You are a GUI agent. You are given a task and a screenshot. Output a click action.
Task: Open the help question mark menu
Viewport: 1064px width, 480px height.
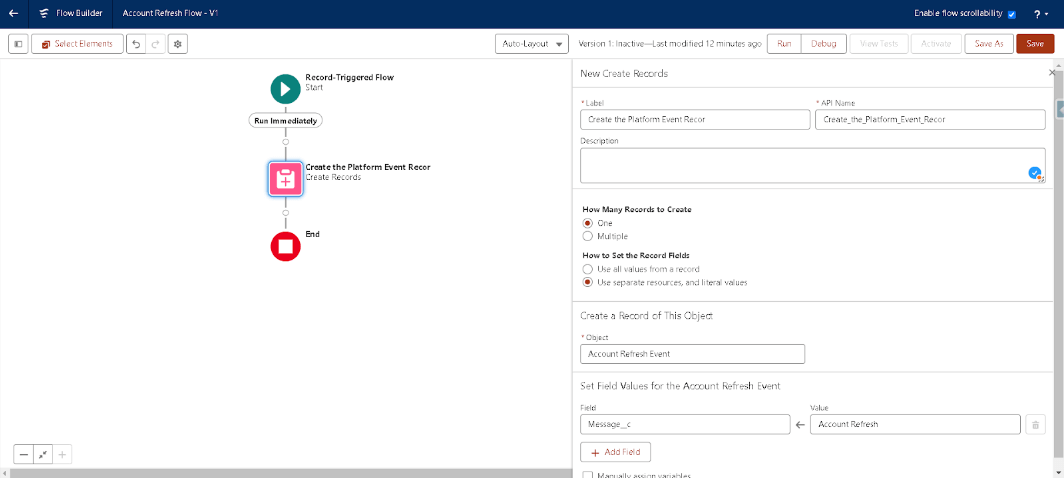point(1040,14)
